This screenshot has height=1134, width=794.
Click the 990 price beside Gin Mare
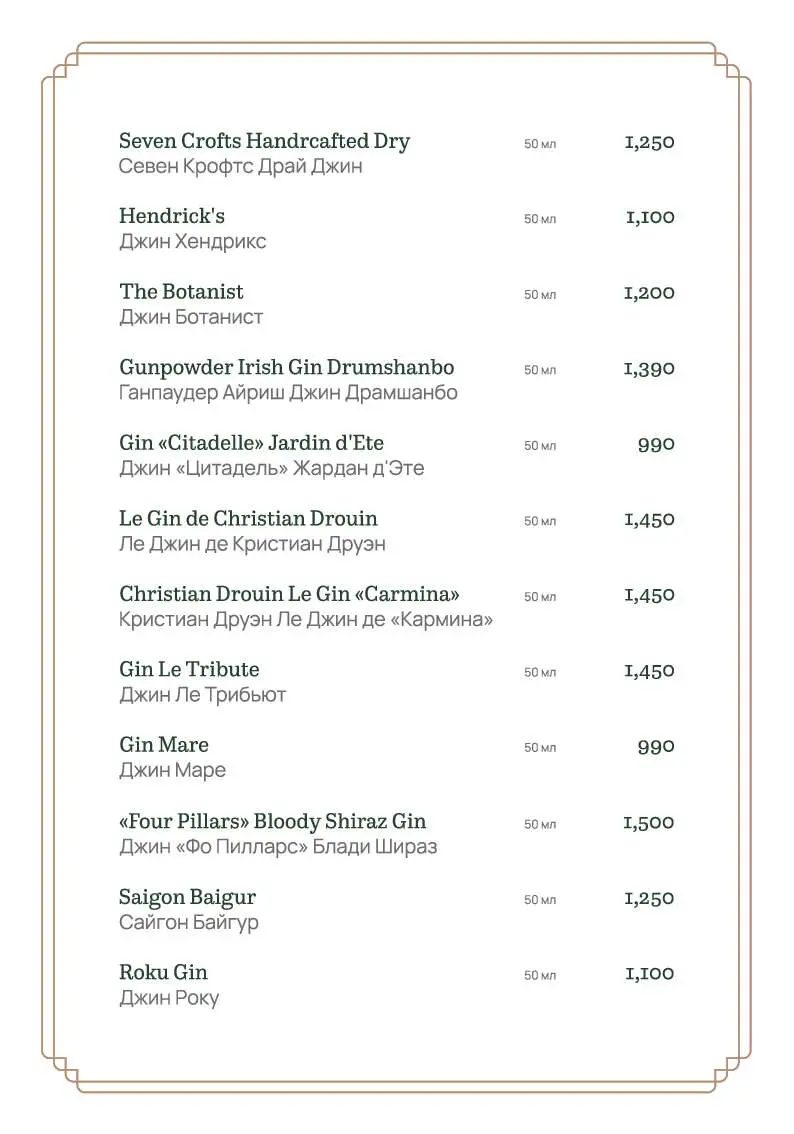click(x=657, y=747)
